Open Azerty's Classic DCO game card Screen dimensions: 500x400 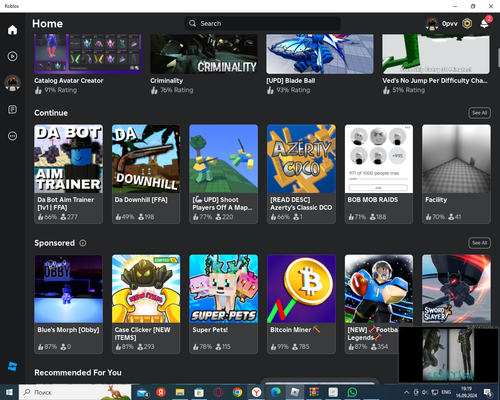[x=301, y=174]
